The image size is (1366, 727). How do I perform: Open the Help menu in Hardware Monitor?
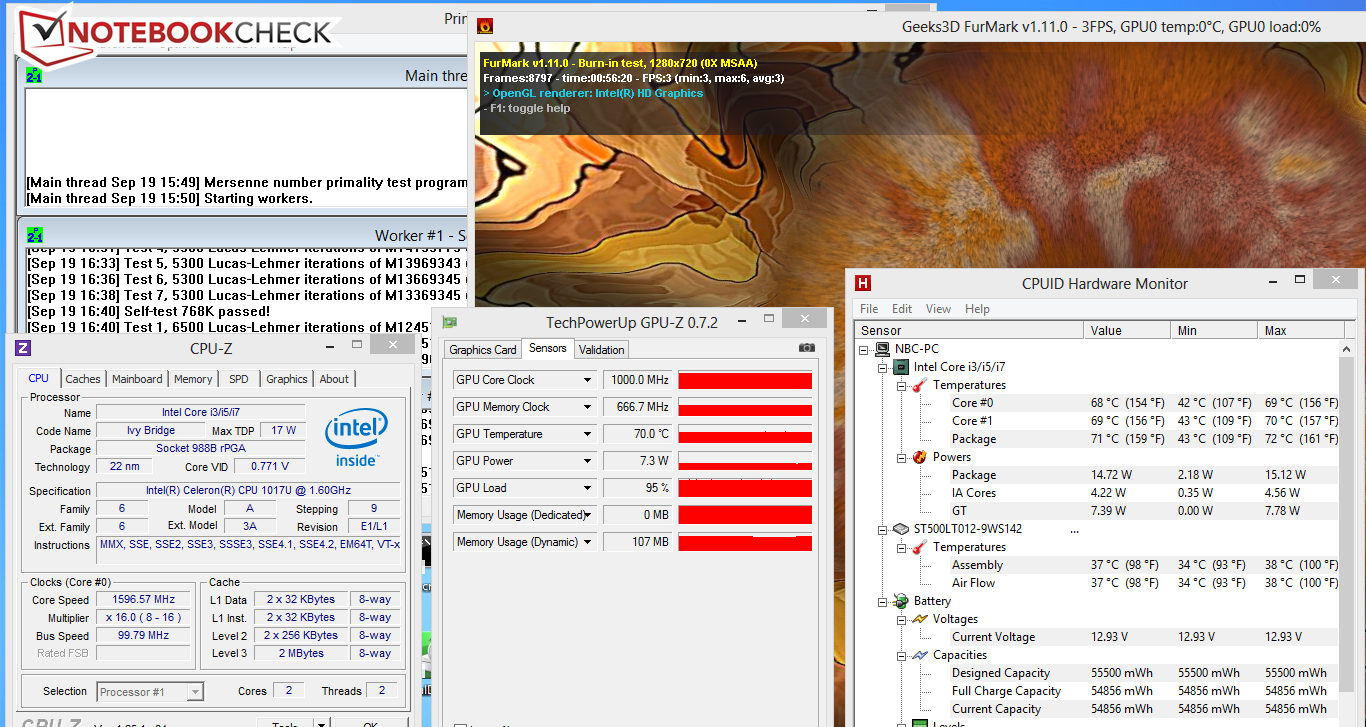[x=977, y=309]
